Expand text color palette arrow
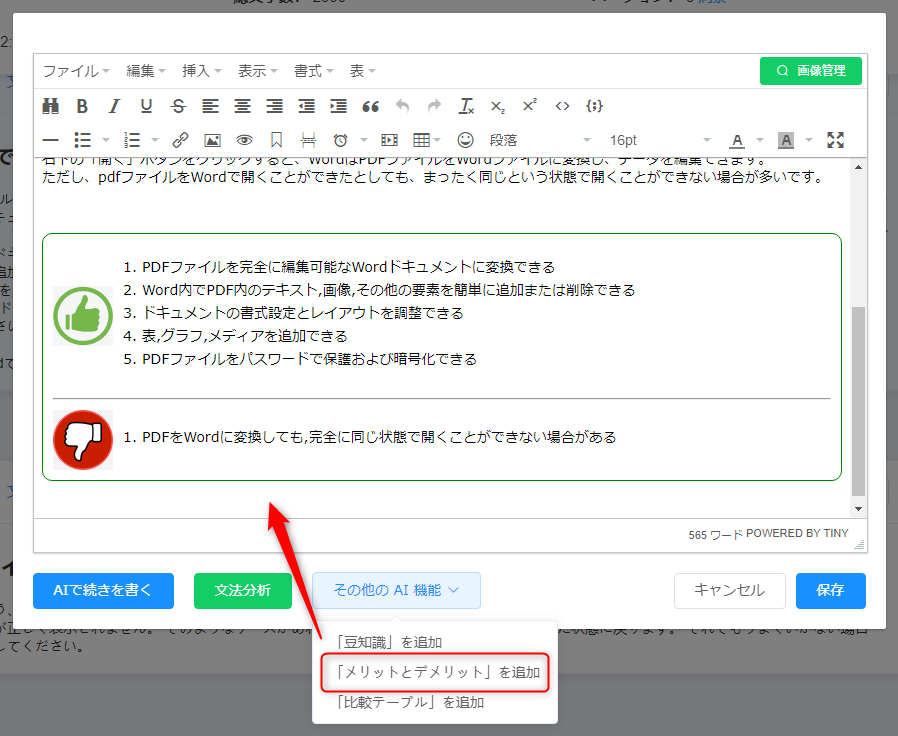 click(x=760, y=140)
